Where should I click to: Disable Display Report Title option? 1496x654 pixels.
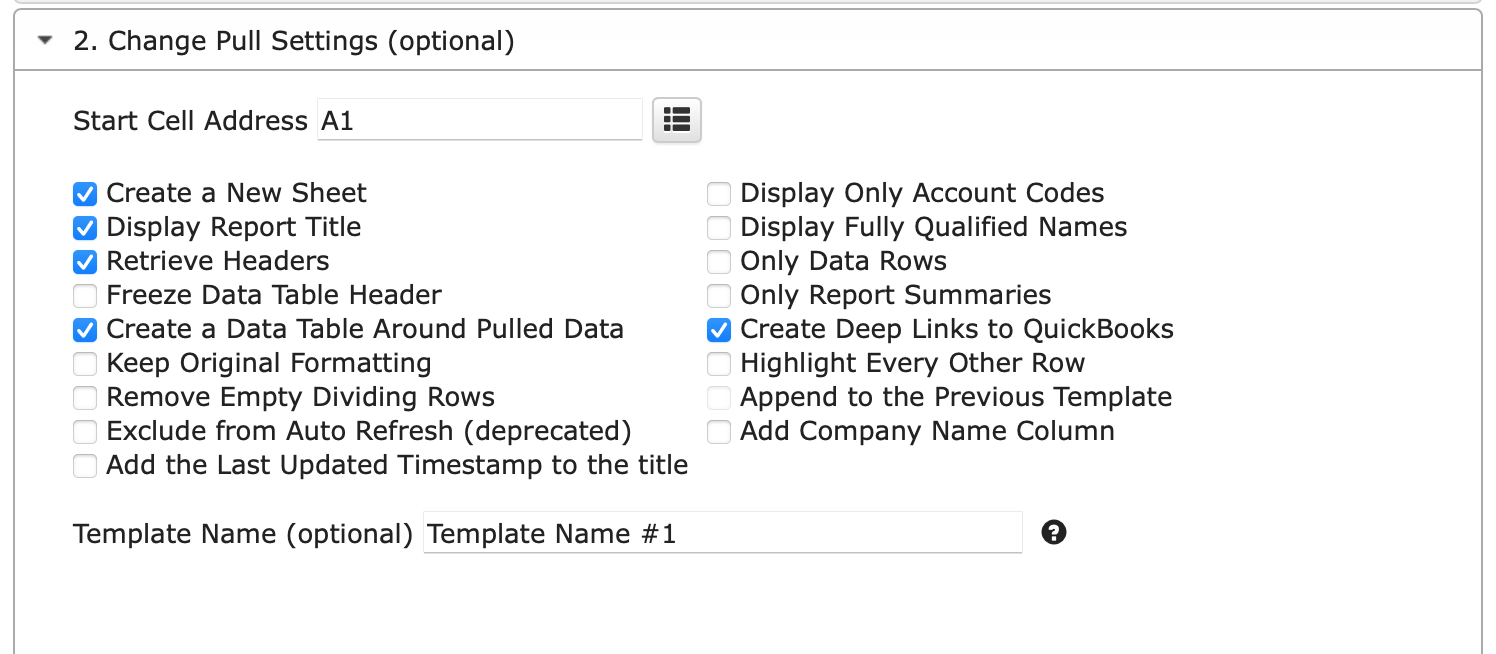85,227
